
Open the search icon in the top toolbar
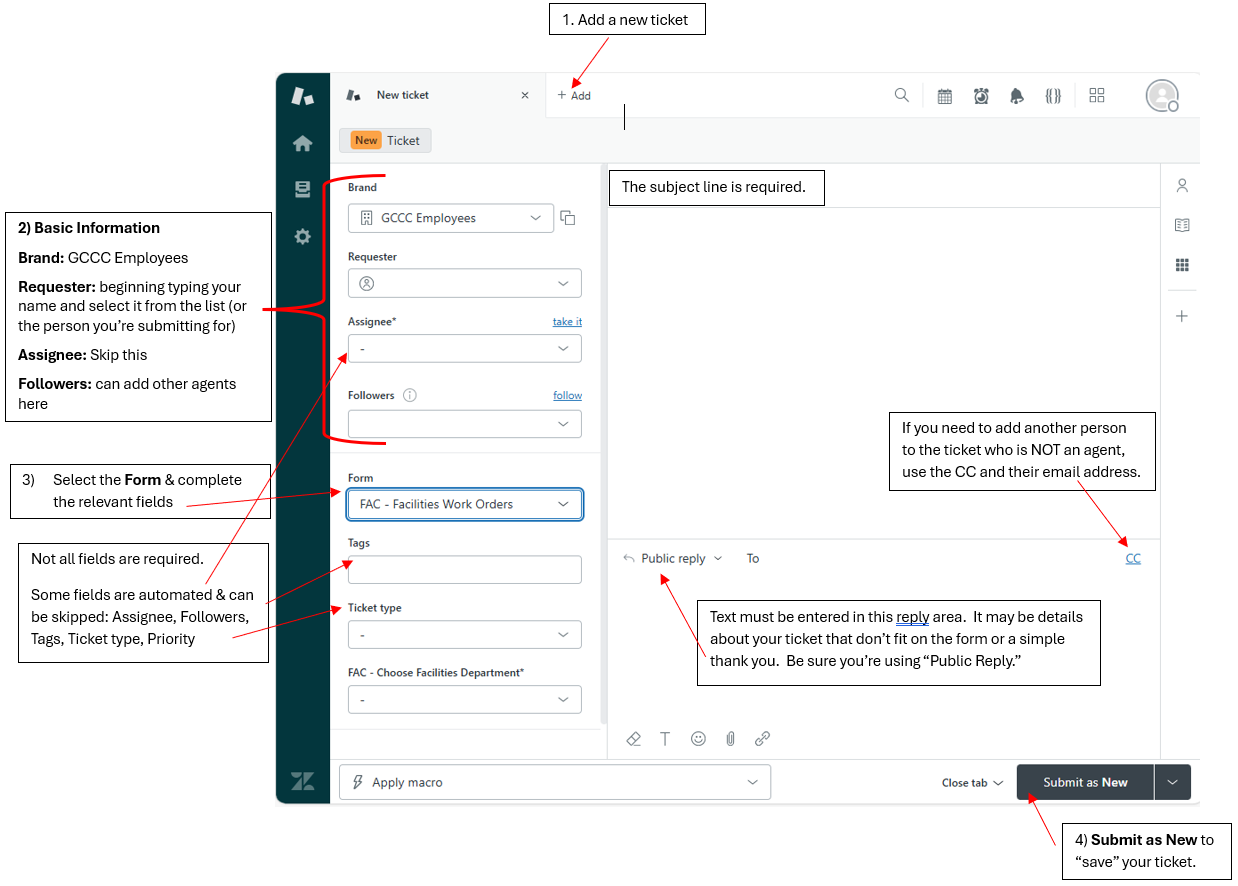click(901, 95)
